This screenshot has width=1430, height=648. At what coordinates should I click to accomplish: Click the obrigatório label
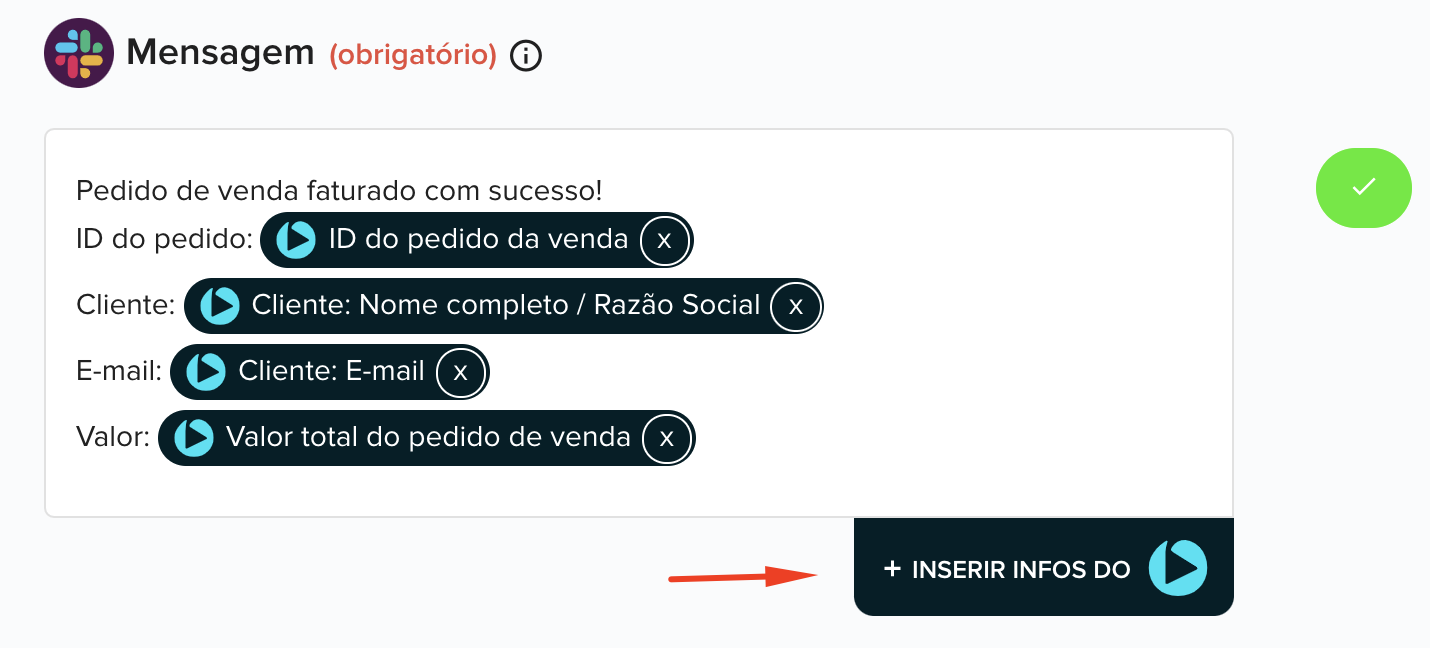[414, 55]
